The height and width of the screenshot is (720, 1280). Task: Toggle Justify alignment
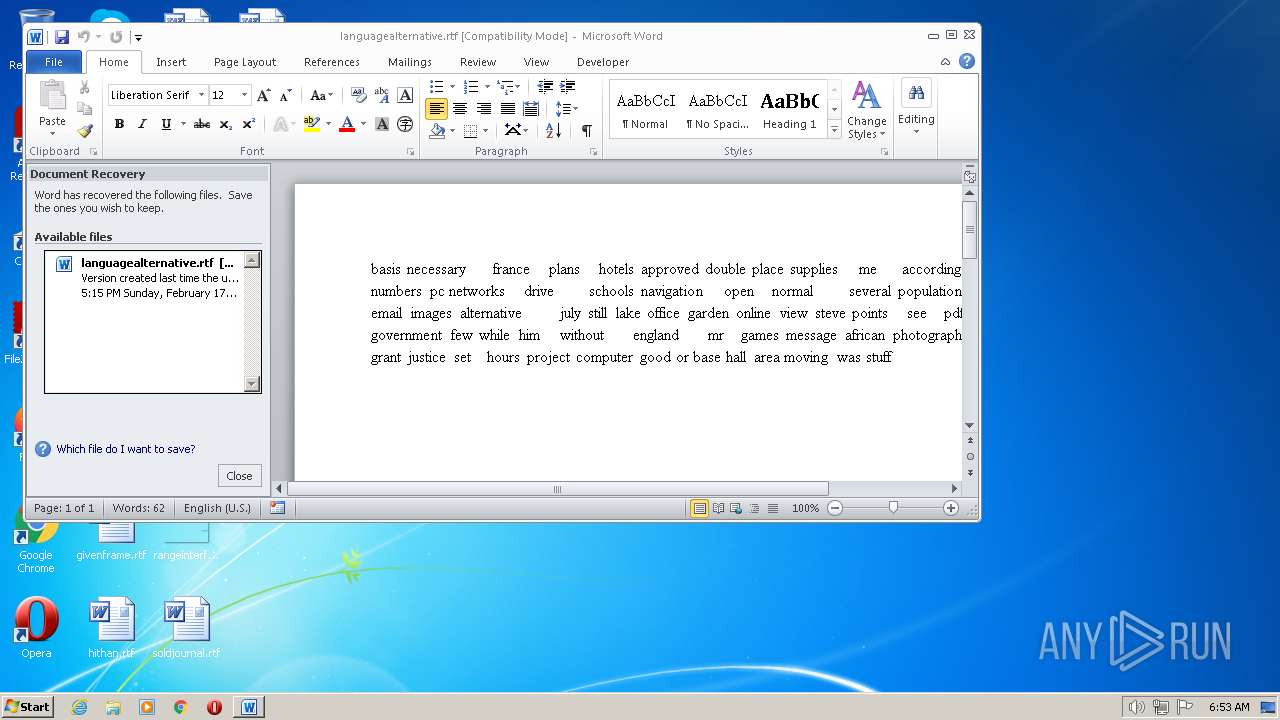pyautogui.click(x=508, y=108)
